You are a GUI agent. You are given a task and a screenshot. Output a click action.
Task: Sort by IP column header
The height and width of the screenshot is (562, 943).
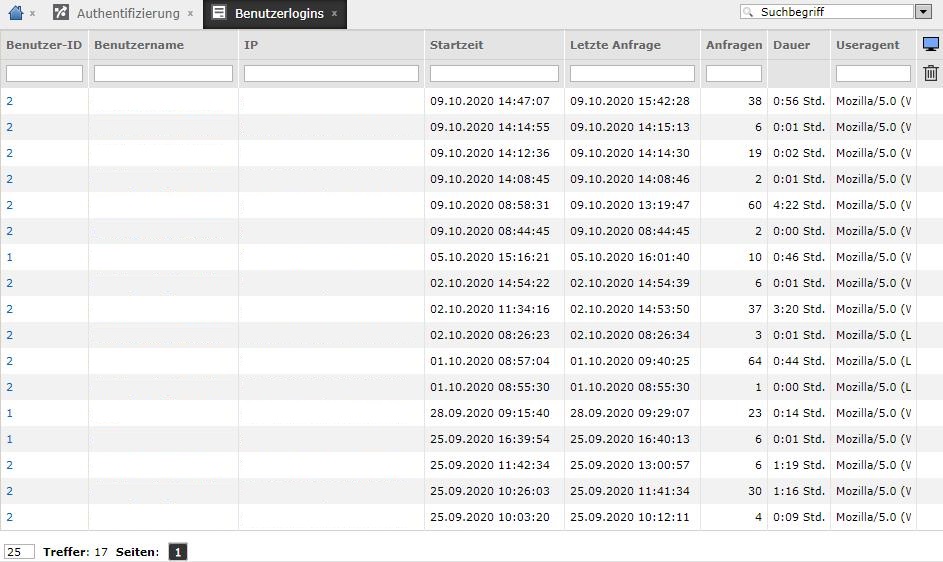point(251,45)
